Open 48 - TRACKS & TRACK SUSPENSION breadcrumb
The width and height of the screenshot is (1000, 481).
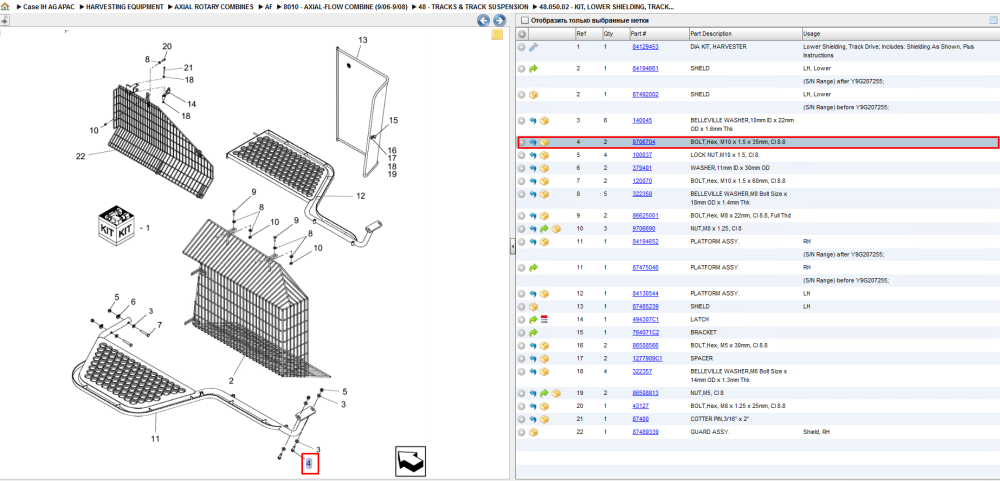pos(473,6)
